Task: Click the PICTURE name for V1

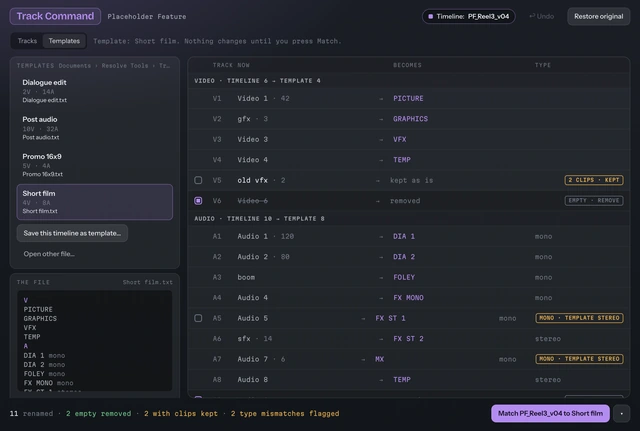Action: tap(408, 98)
